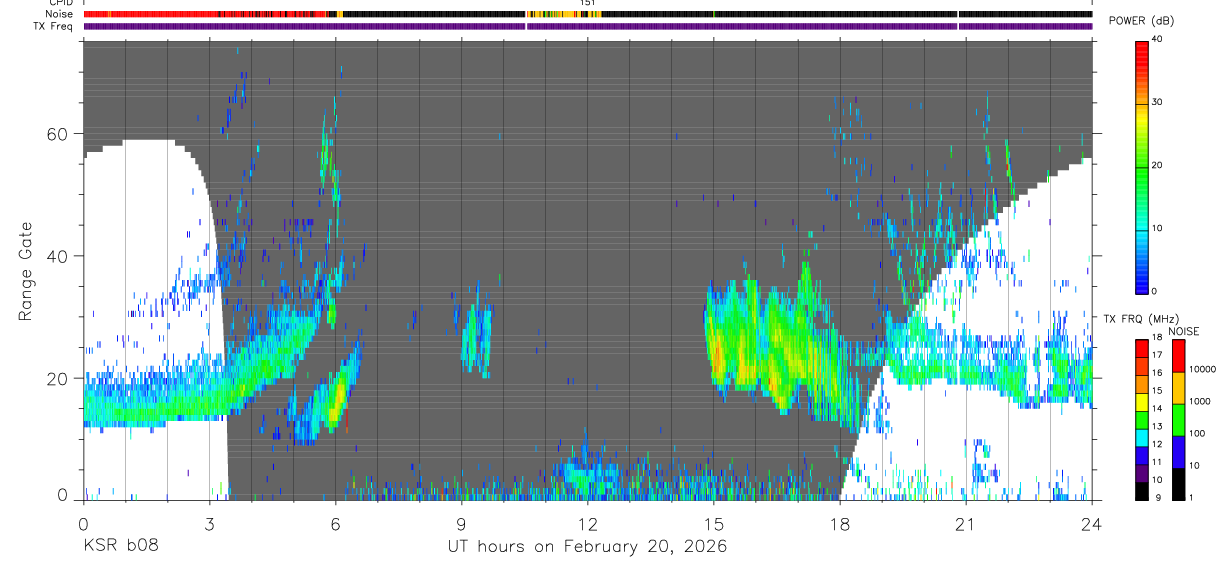Image resolution: width=1228 pixels, height=567 pixels.
Task: Click the range-time power plot area
Action: tap(588, 270)
